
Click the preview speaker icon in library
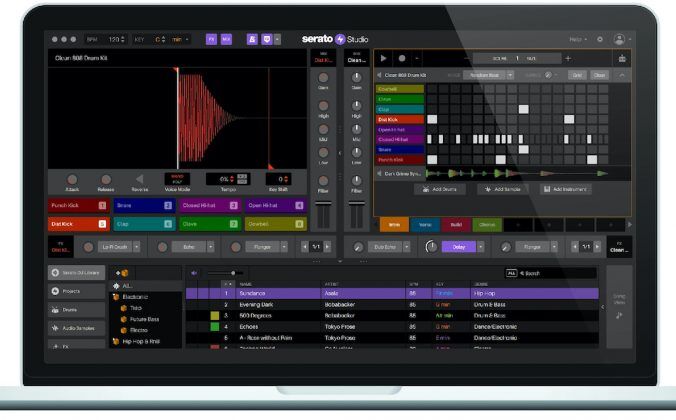(194, 273)
